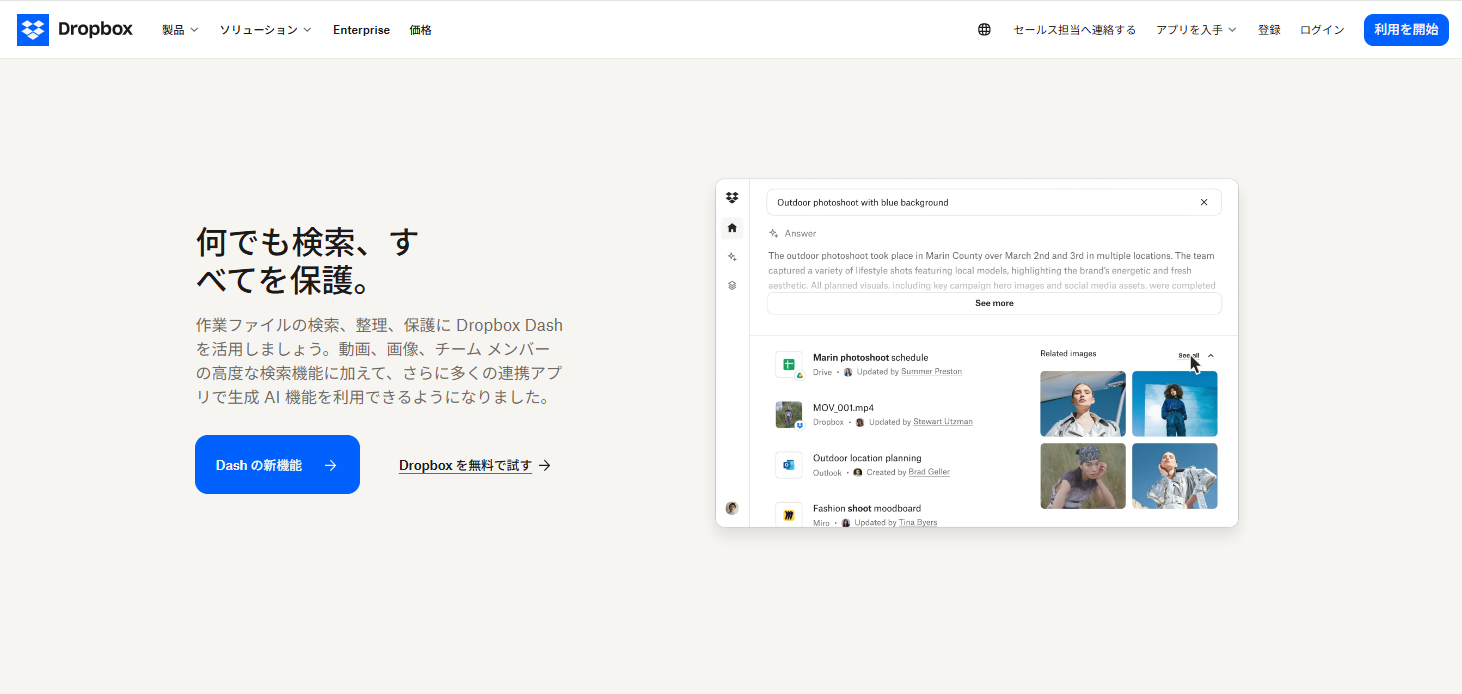Click the Dropbox を無料で試す link

(x=474, y=465)
